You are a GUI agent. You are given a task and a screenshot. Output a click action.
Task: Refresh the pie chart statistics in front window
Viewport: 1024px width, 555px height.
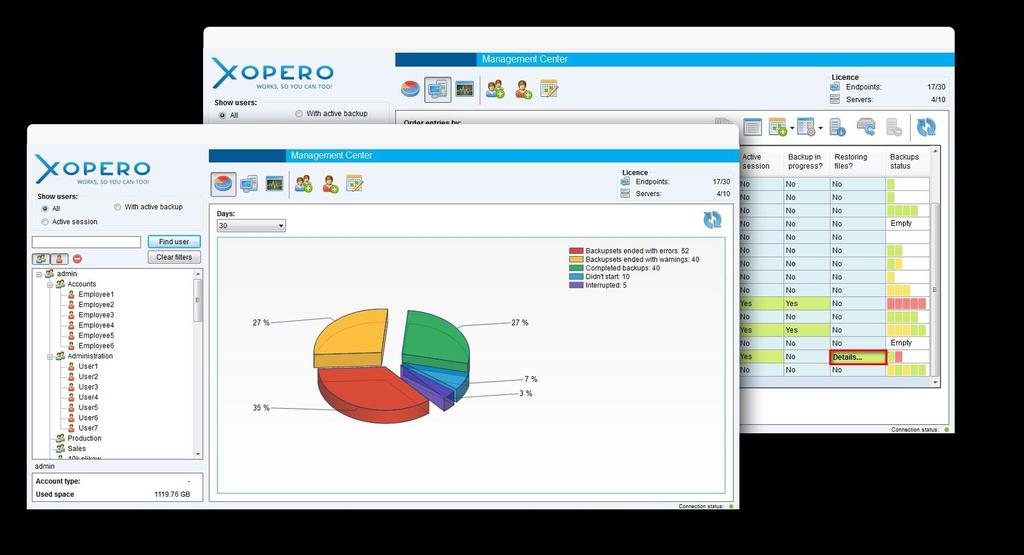pyautogui.click(x=712, y=219)
